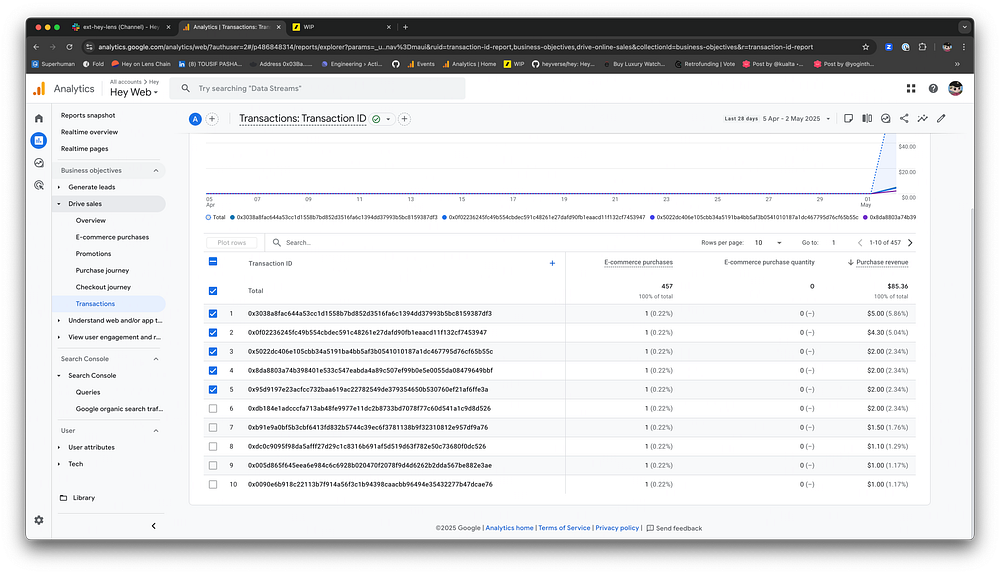
Task: Open E-commerce purchases report
Action: (x=112, y=237)
